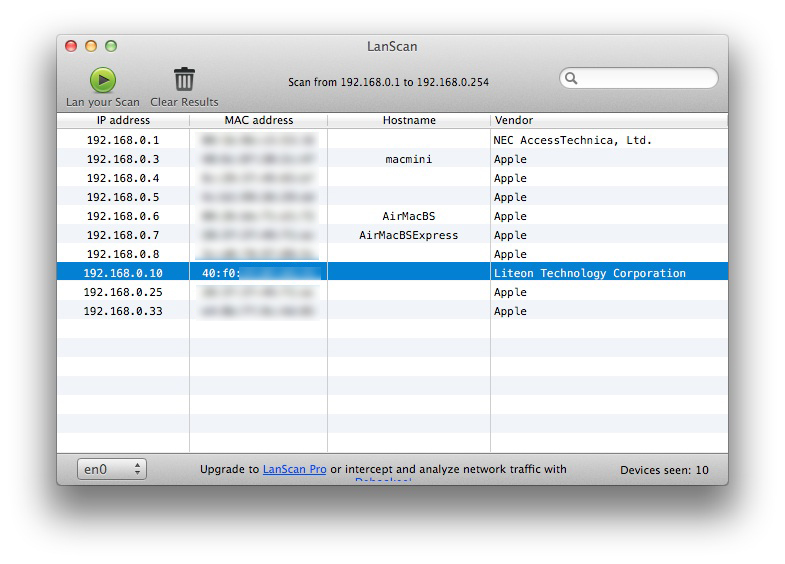
Task: Click NEC AccessTechnica, Ltd. vendor cell
Action: point(572,140)
